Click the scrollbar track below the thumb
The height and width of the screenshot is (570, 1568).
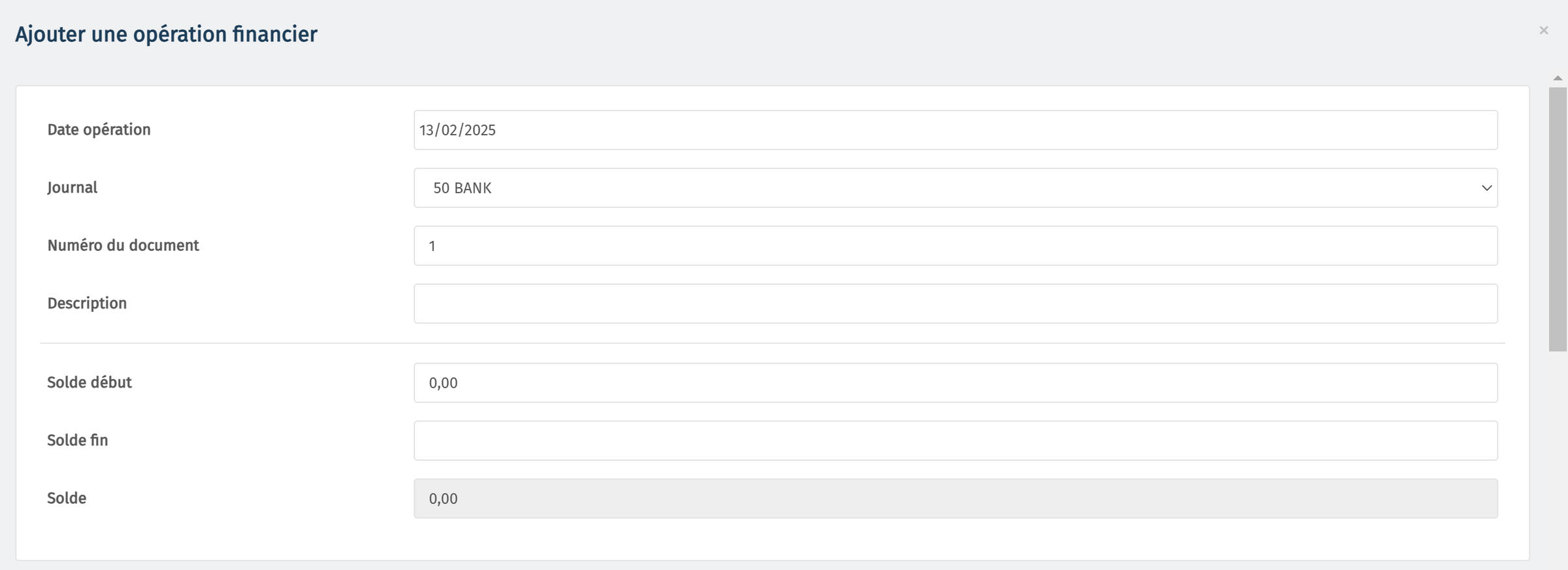pyautogui.click(x=1558, y=458)
